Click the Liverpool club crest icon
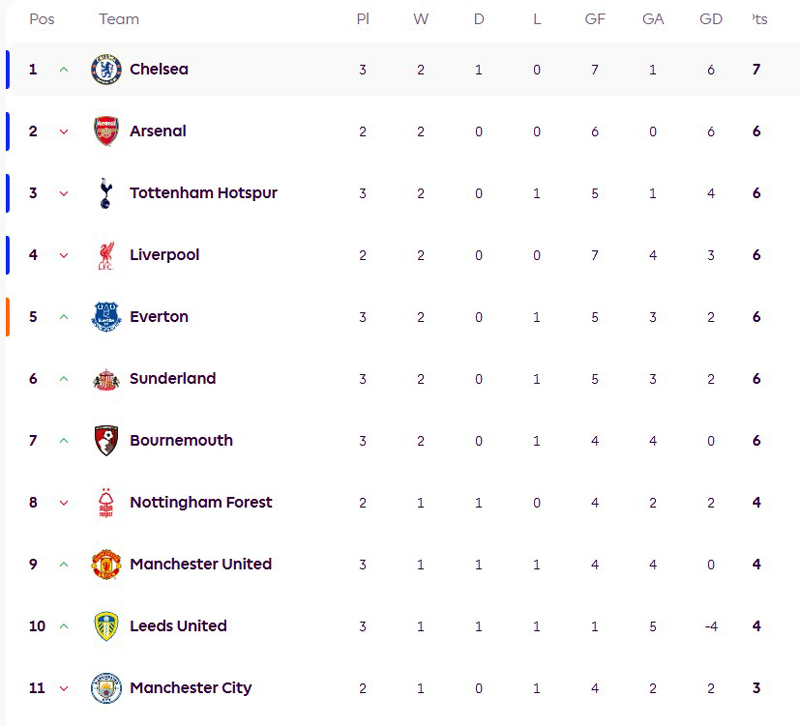 tap(106, 255)
